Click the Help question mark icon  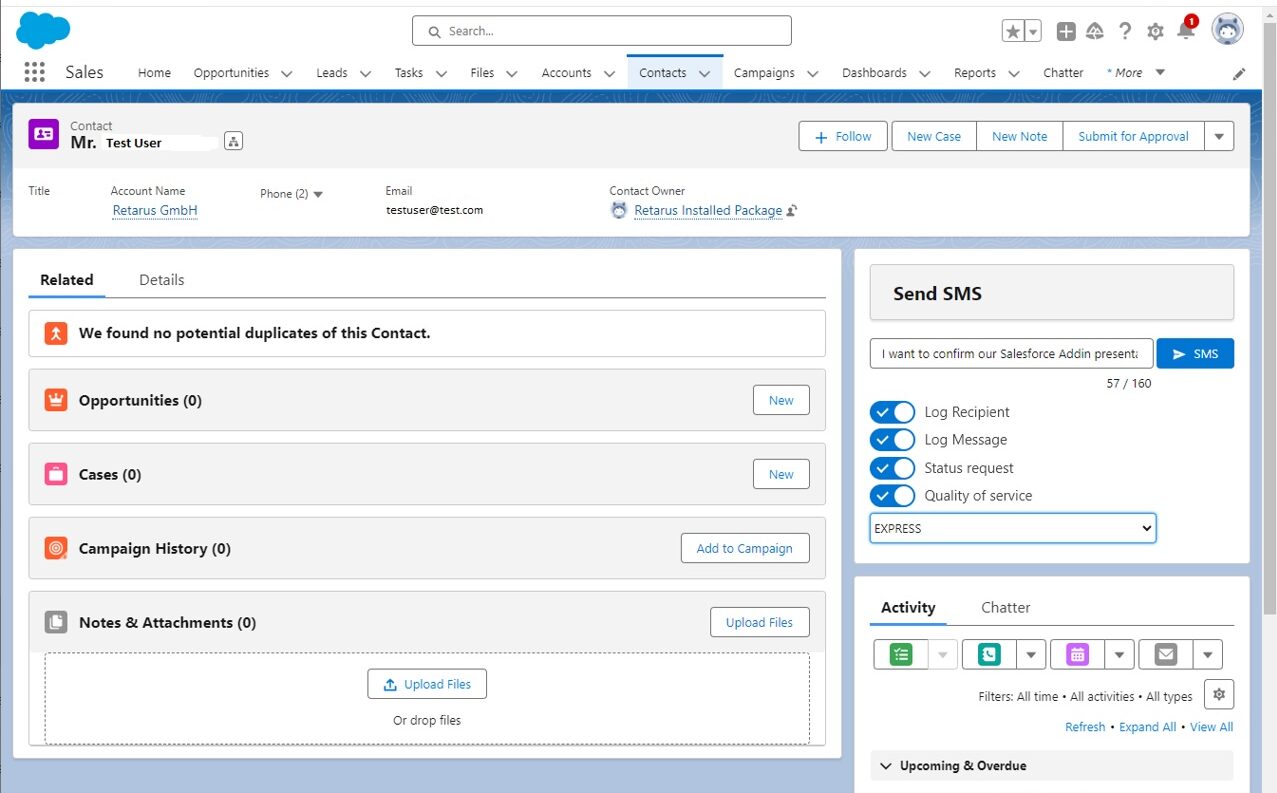point(1125,32)
